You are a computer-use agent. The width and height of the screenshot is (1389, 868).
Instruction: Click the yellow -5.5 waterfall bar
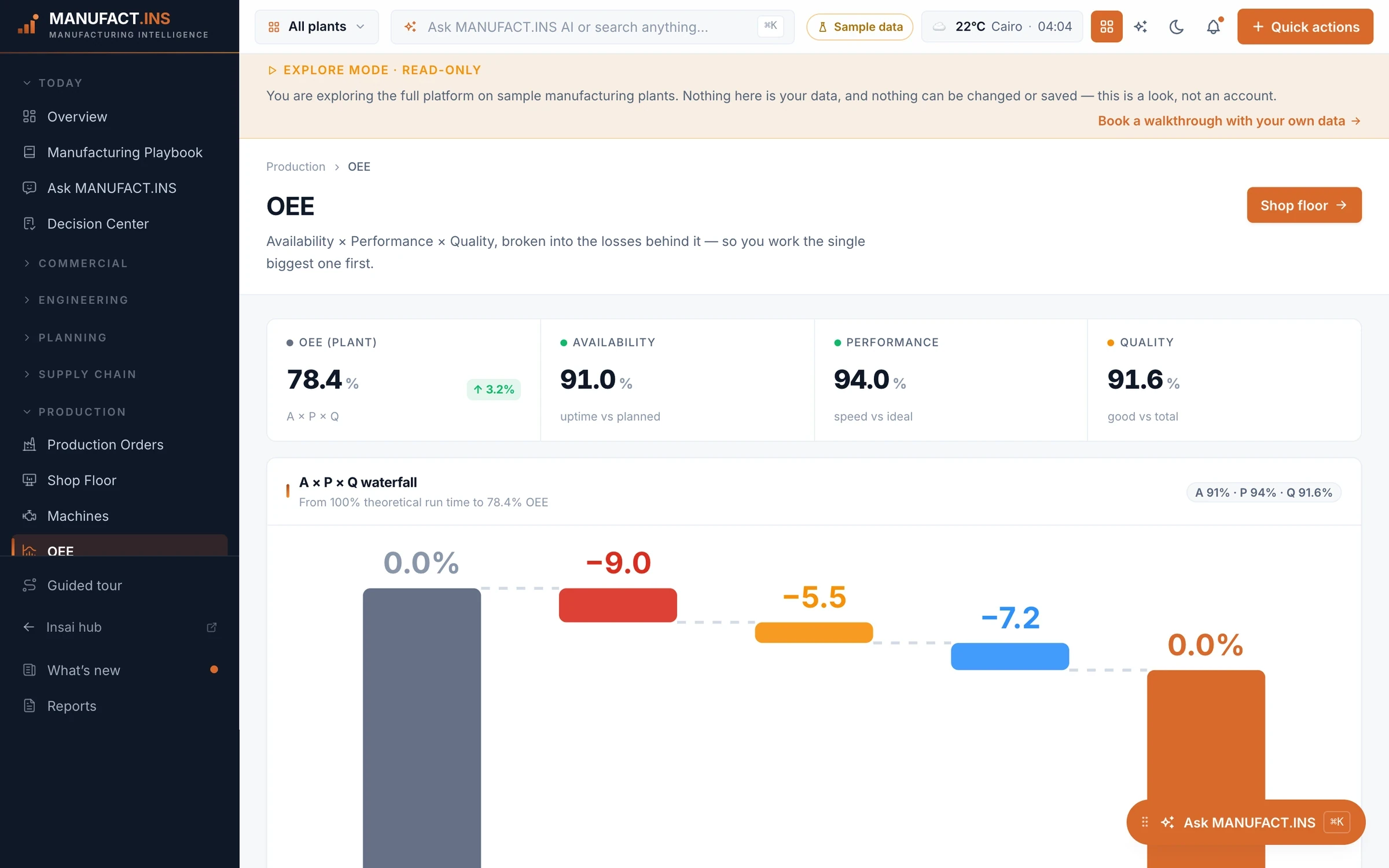[x=814, y=632]
